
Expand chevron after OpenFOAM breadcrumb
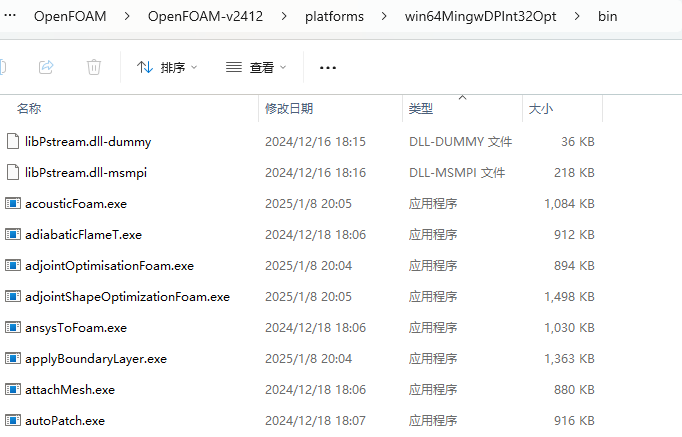pos(127,17)
